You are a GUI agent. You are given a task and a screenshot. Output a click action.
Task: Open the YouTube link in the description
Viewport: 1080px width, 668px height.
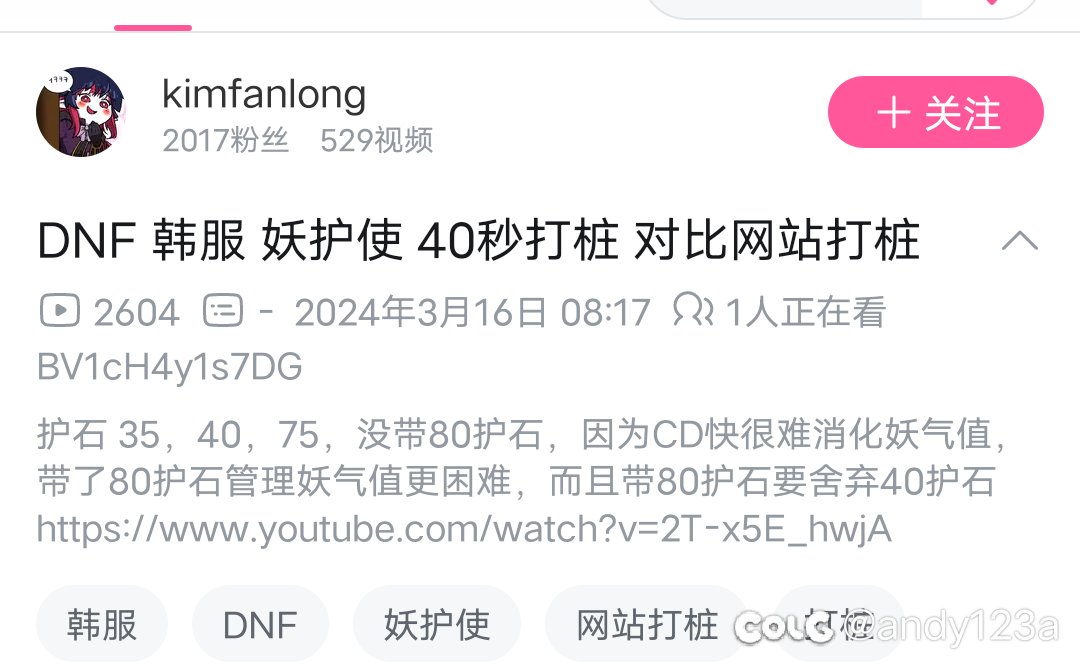coord(464,529)
